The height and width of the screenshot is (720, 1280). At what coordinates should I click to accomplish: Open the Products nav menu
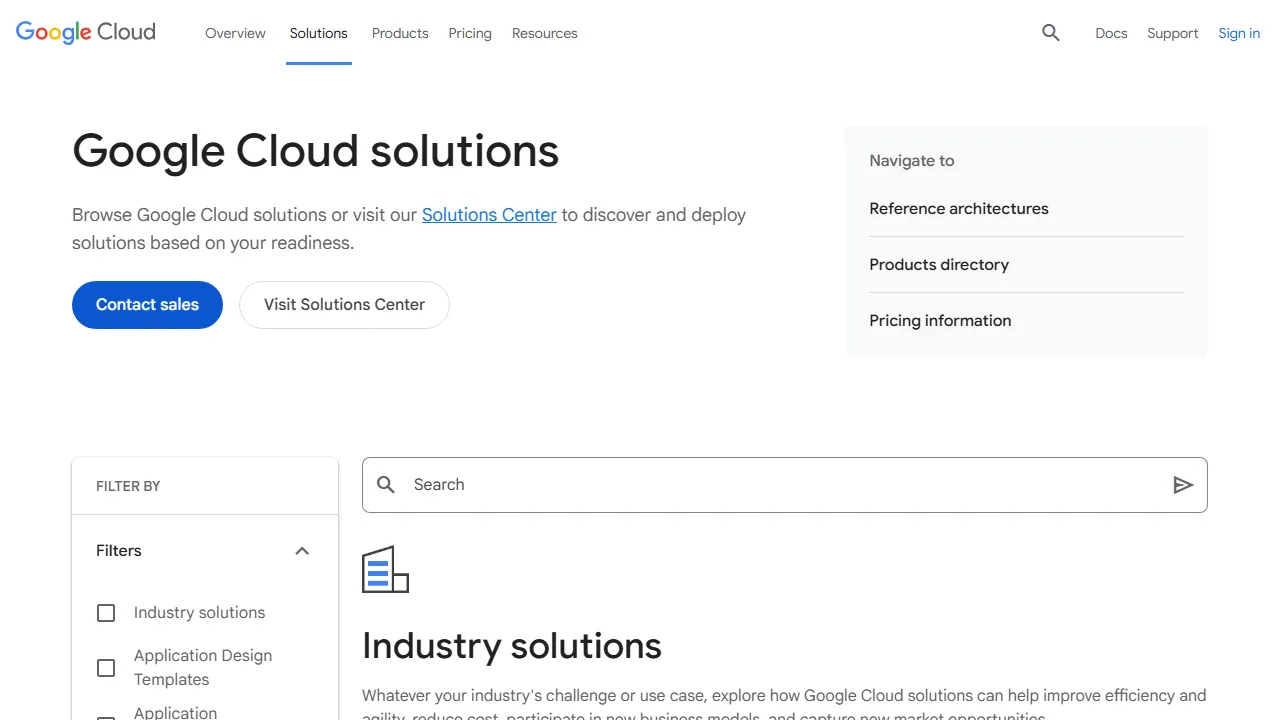[x=400, y=33]
